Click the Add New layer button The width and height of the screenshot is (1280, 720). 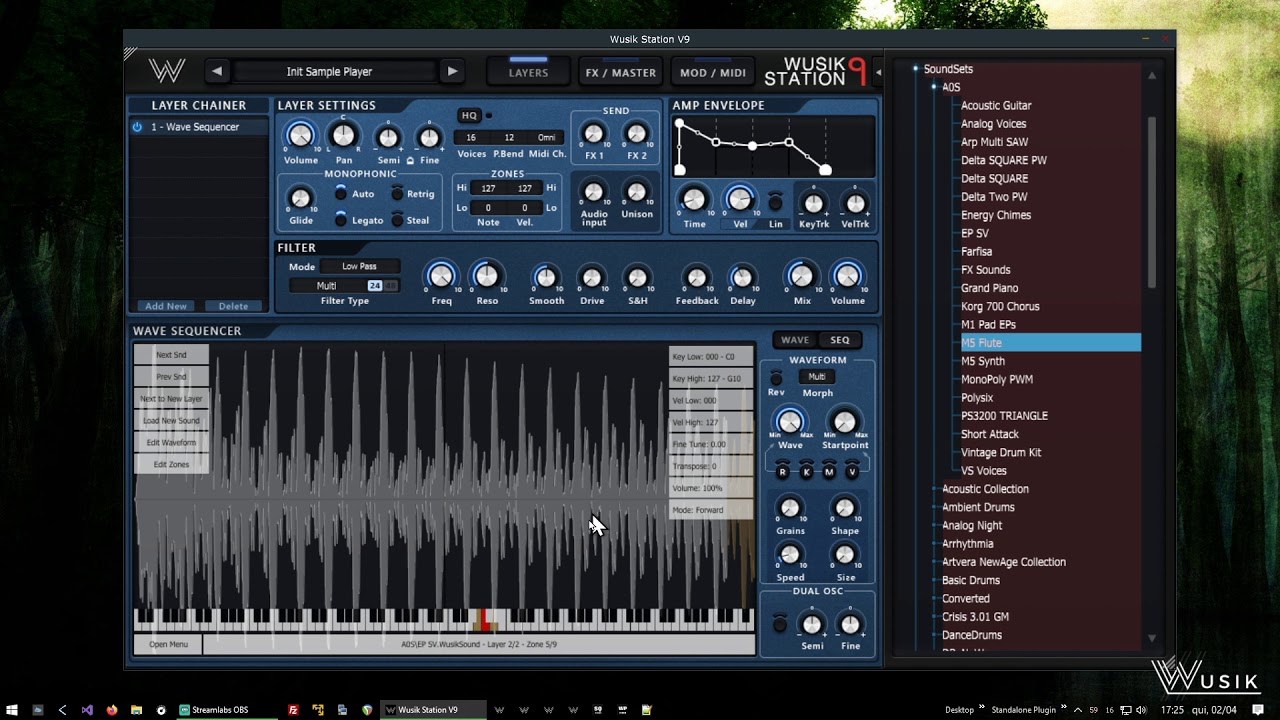tap(166, 306)
